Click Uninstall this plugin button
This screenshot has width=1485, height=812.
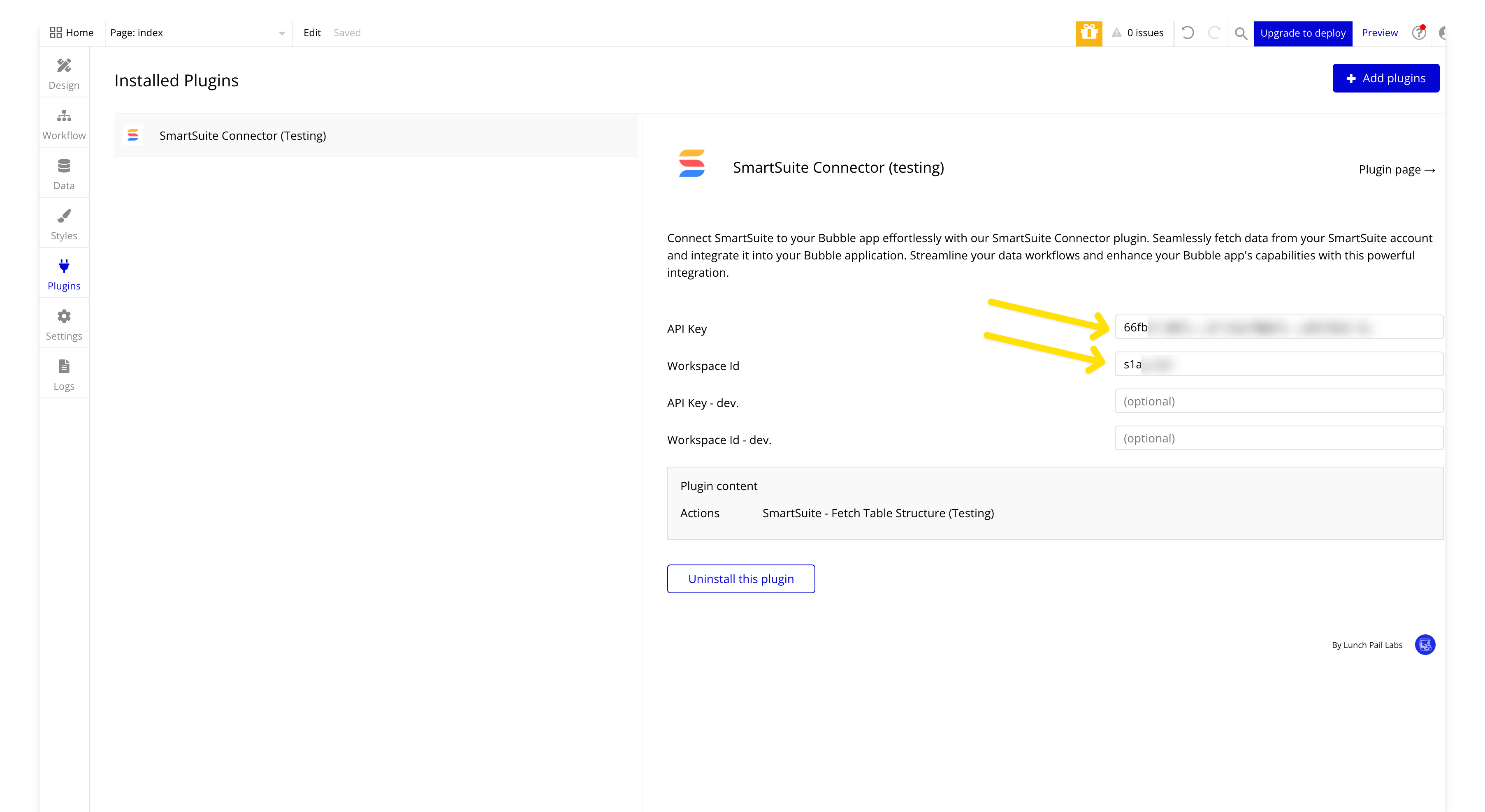click(741, 578)
